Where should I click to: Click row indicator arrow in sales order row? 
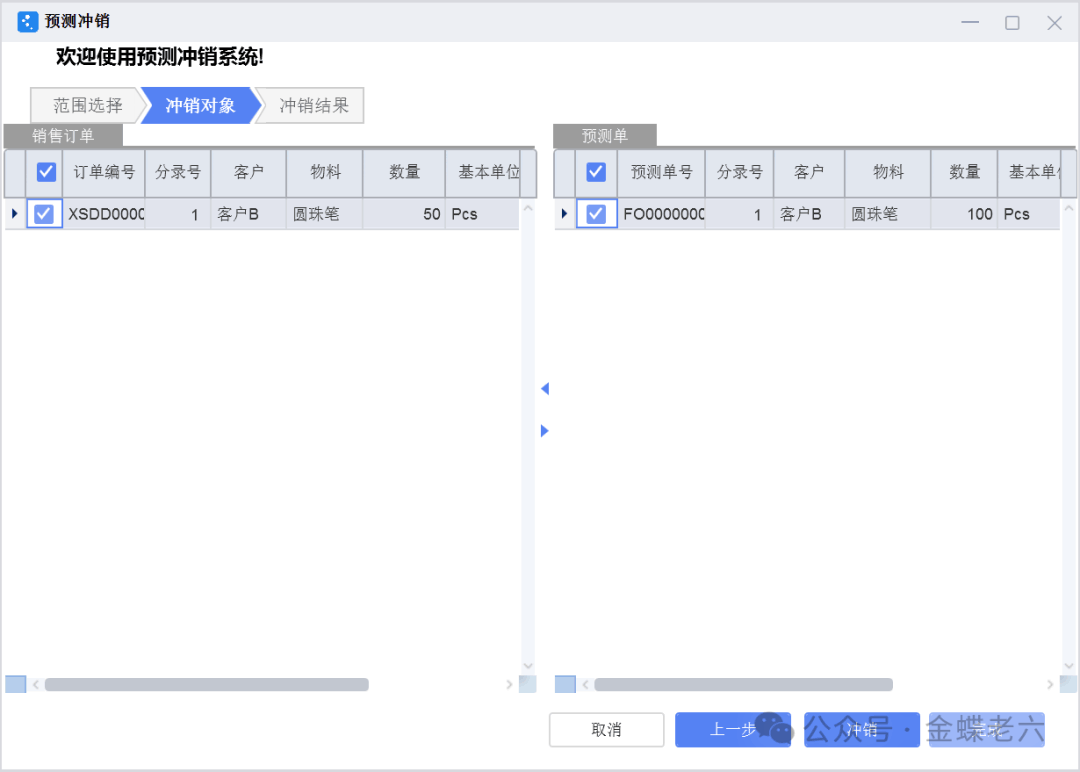click(14, 214)
